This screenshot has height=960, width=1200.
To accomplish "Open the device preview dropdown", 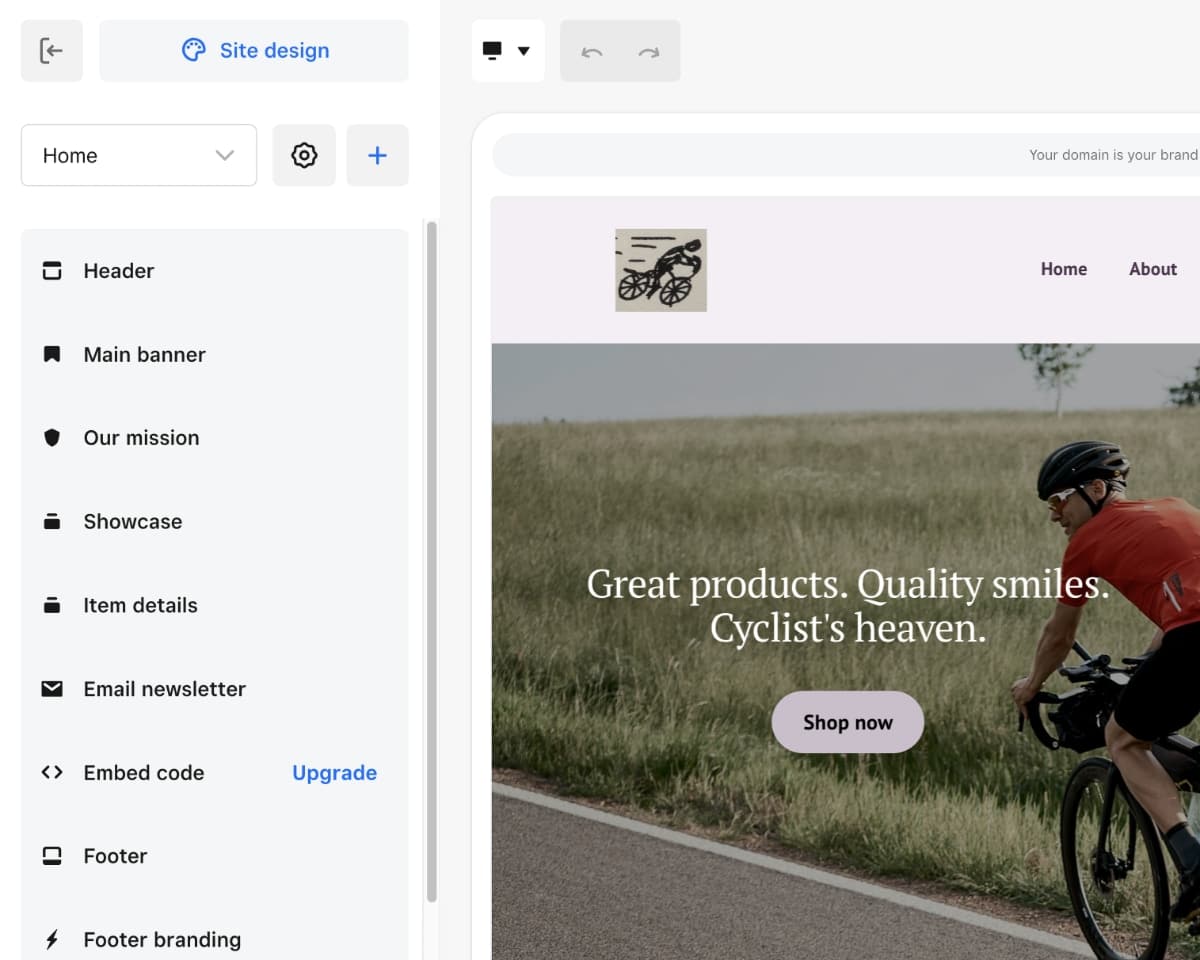I will [x=508, y=51].
